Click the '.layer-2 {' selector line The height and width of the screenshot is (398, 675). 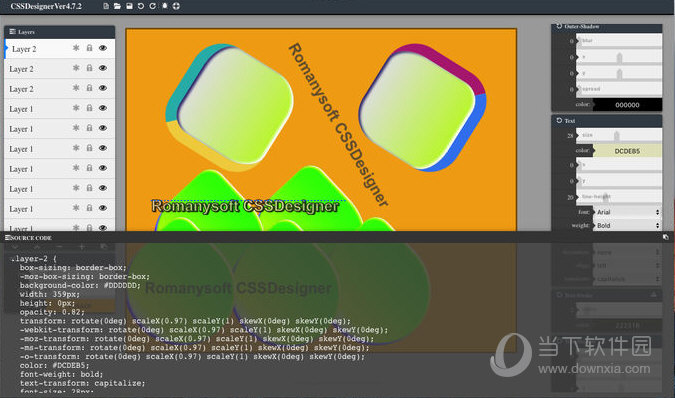point(34,259)
